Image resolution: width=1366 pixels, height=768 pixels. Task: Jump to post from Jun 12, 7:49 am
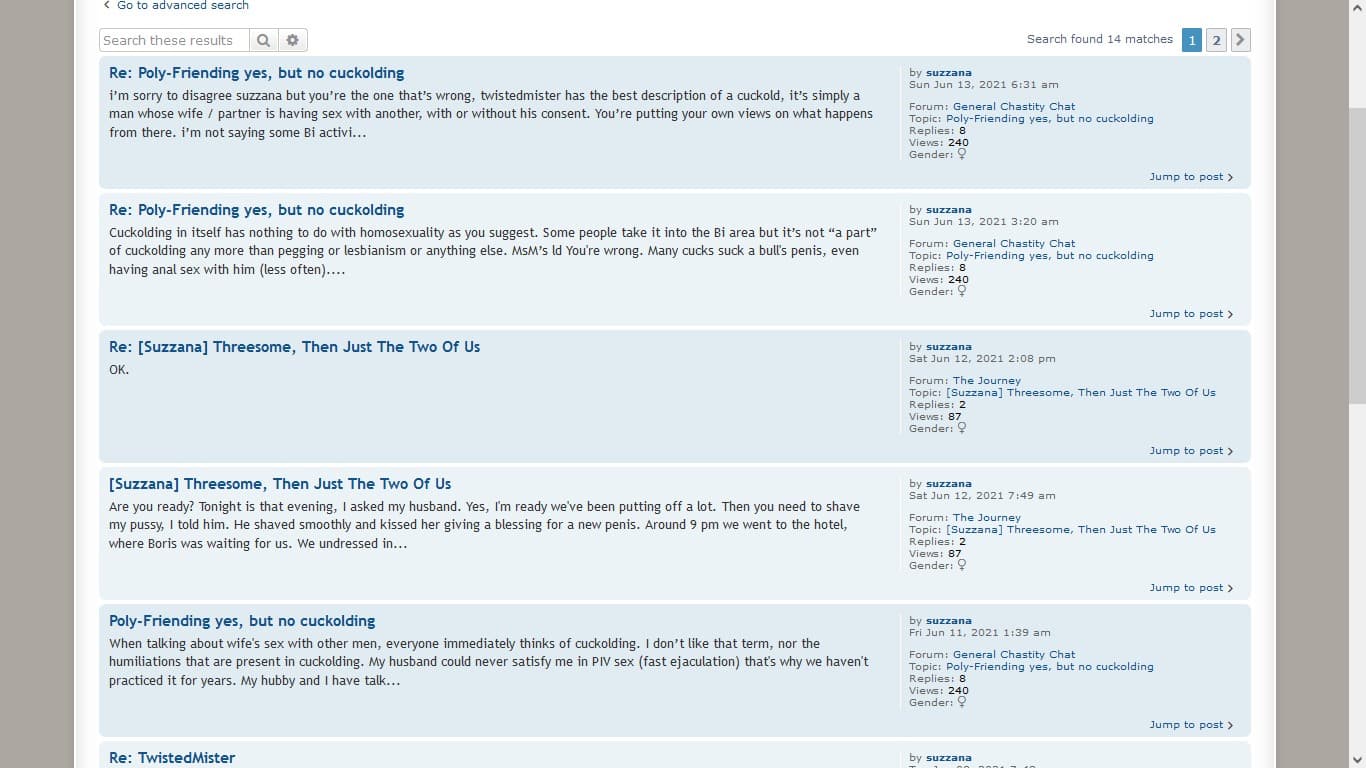click(x=1190, y=588)
